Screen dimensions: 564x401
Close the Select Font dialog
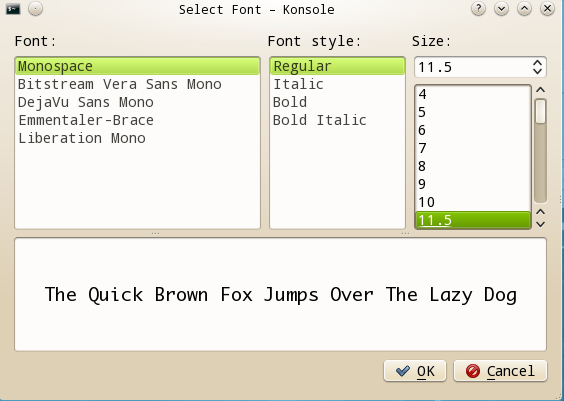tap(547, 9)
